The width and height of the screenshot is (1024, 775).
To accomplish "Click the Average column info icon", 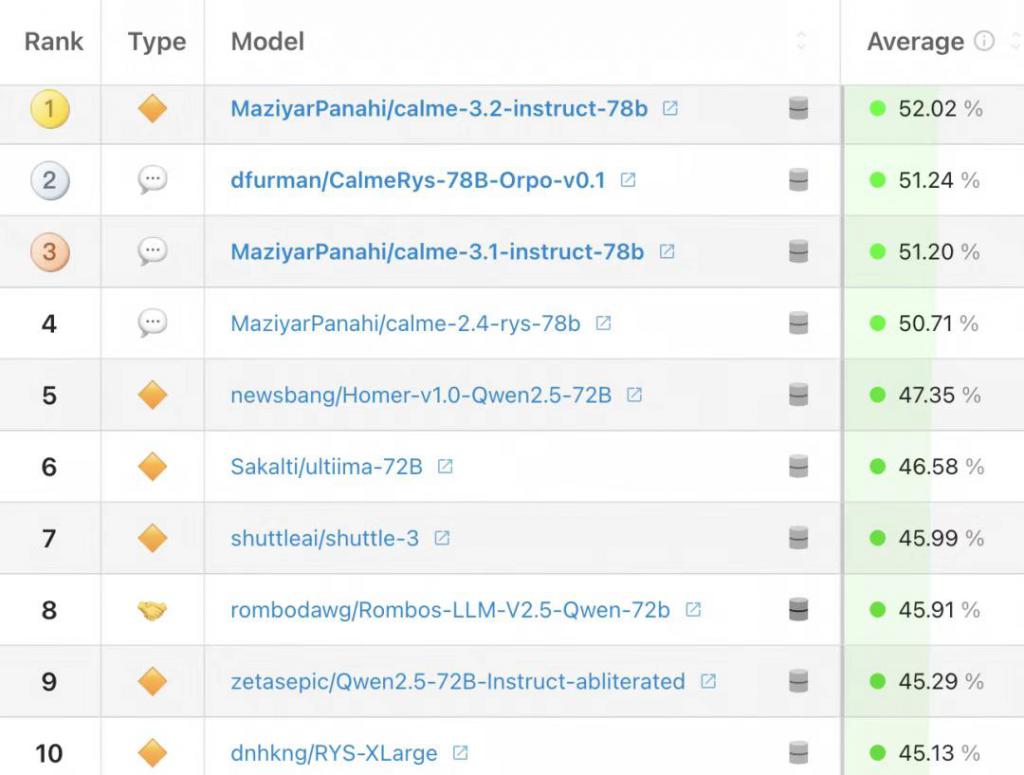I will point(984,41).
